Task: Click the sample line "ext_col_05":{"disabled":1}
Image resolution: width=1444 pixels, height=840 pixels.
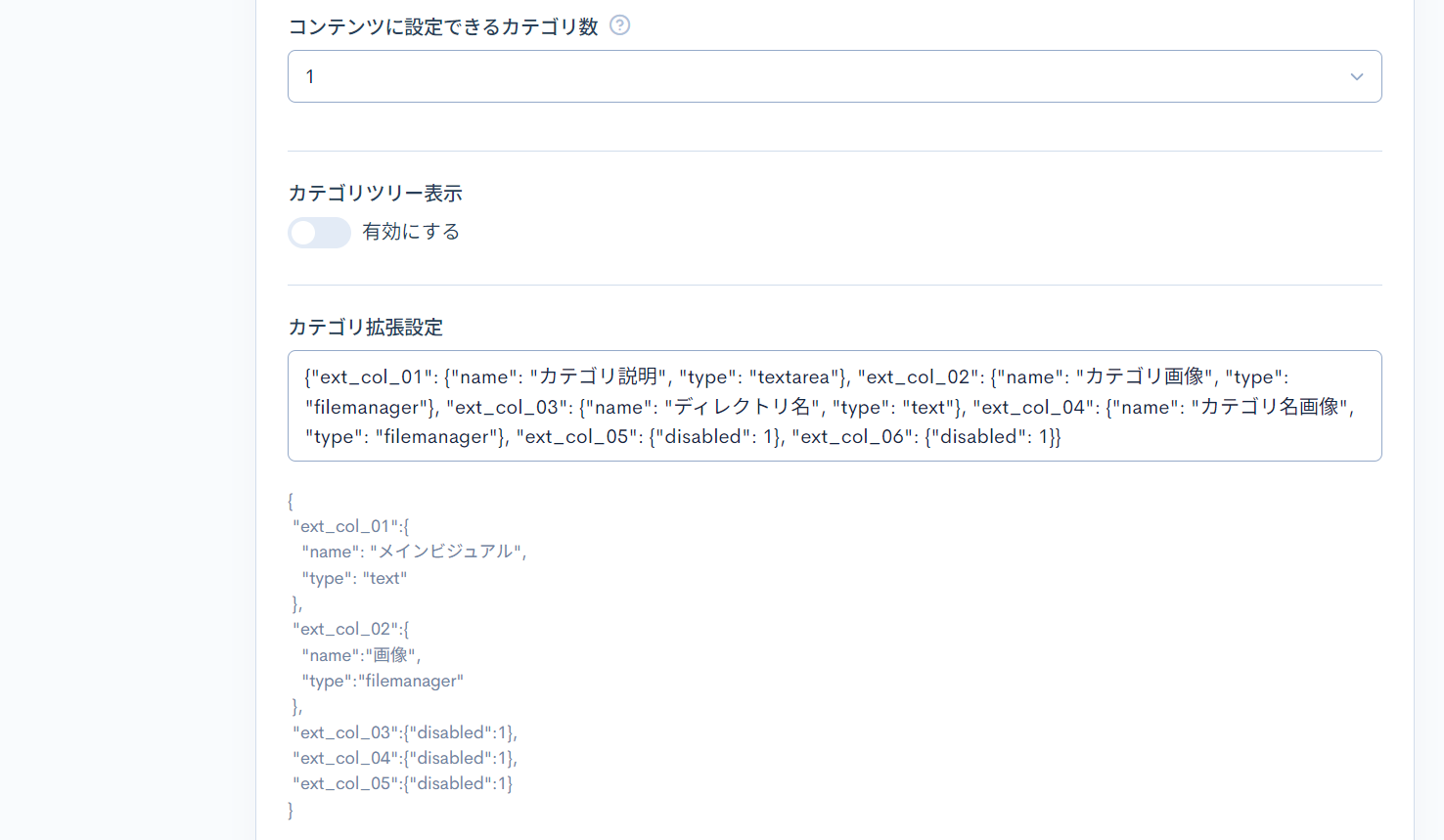Action: pyautogui.click(x=402, y=783)
